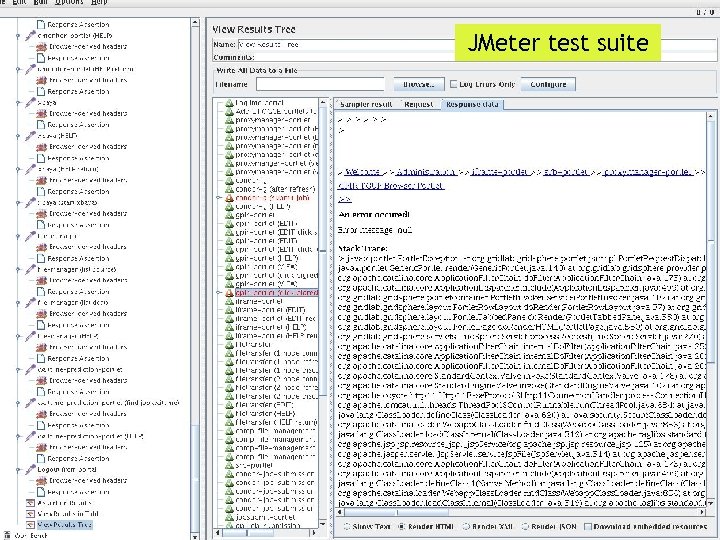
Task: Select the Render JSON radio button
Action: [525, 527]
